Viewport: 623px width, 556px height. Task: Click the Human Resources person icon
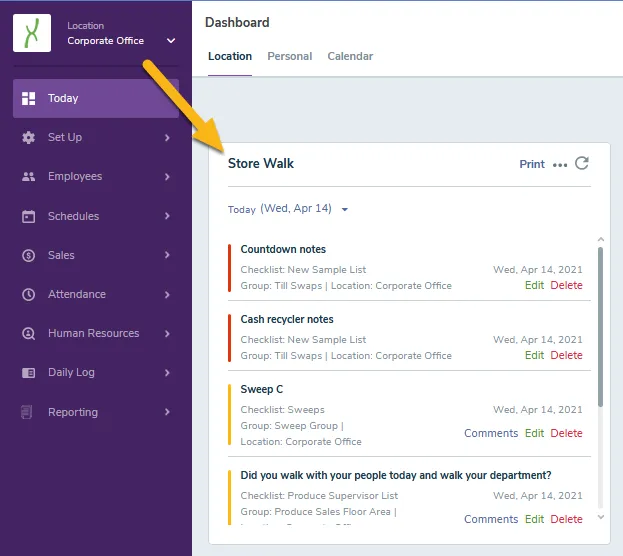(28, 333)
